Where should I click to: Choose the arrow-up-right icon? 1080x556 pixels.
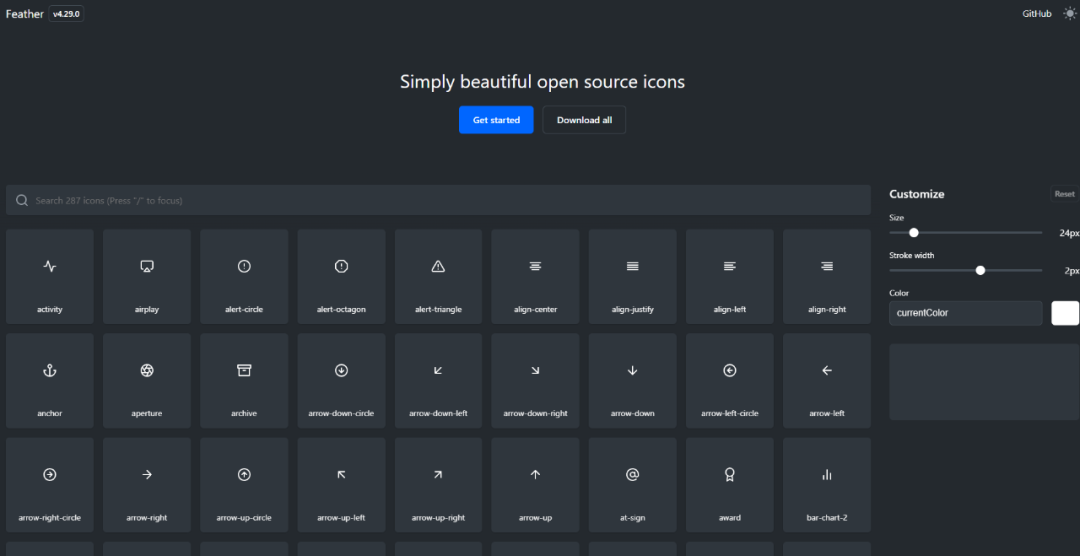(438, 484)
